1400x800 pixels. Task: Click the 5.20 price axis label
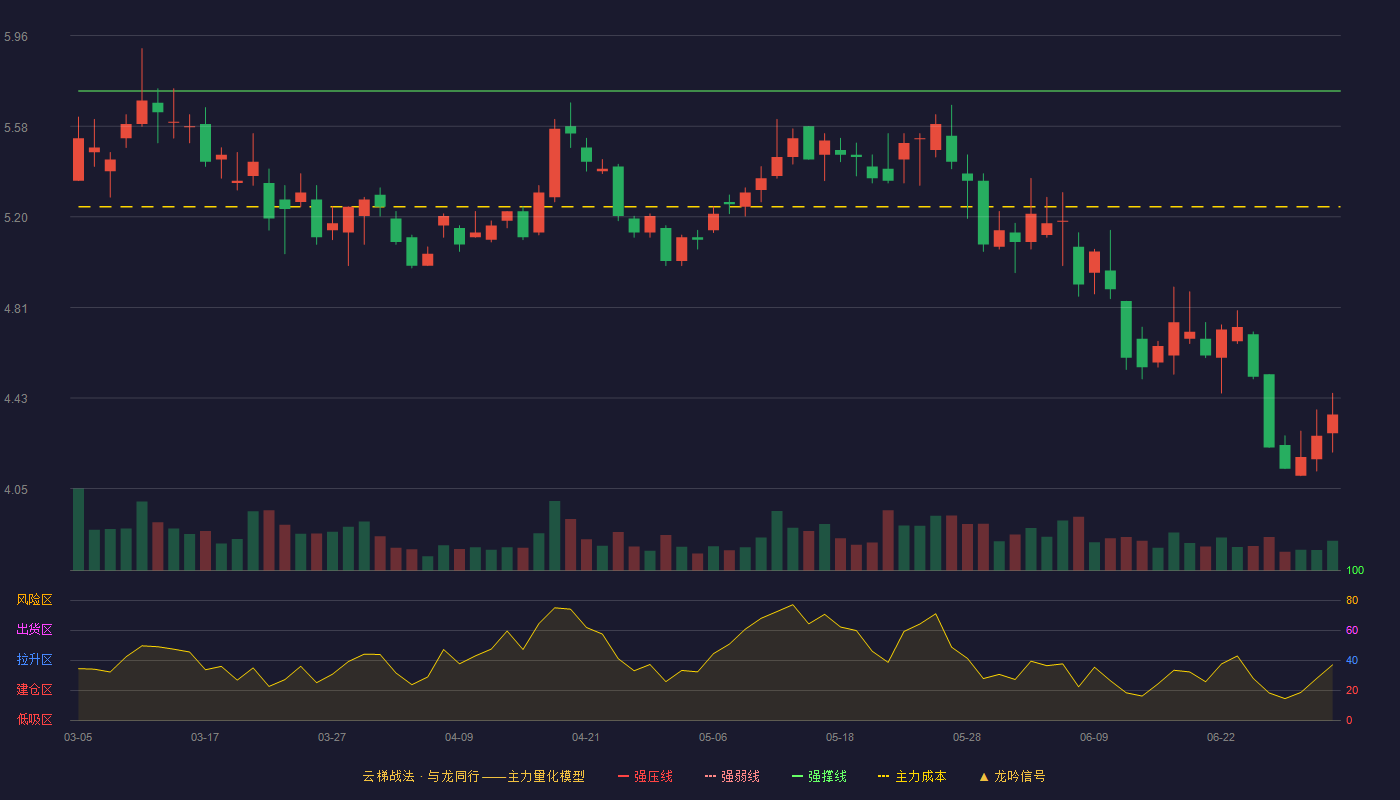(x=16, y=218)
